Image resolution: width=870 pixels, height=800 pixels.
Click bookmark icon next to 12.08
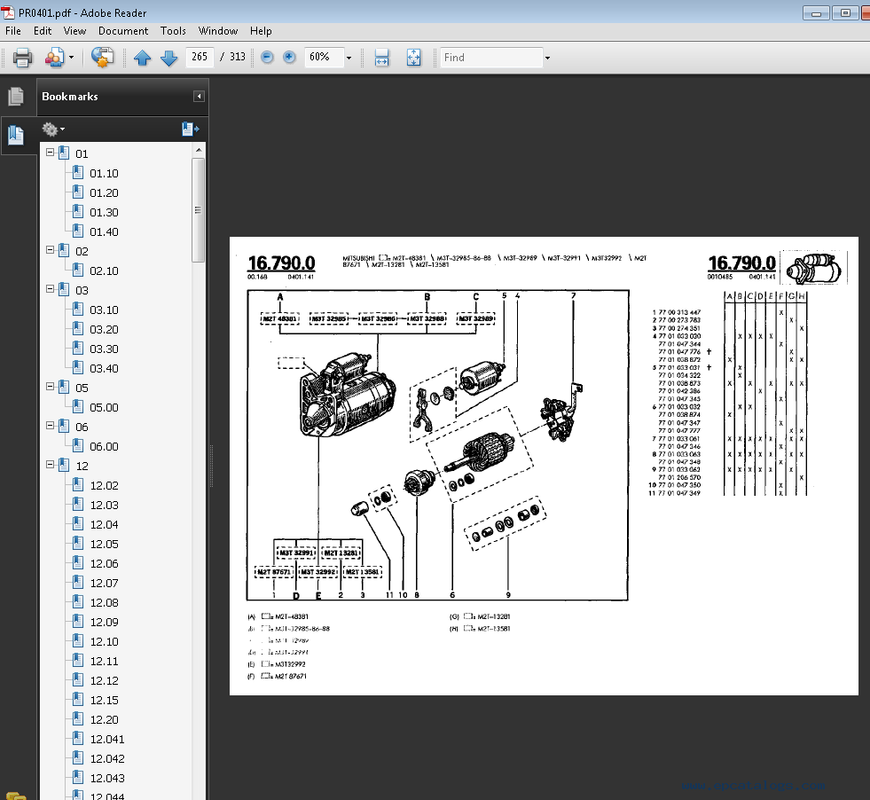pos(78,601)
